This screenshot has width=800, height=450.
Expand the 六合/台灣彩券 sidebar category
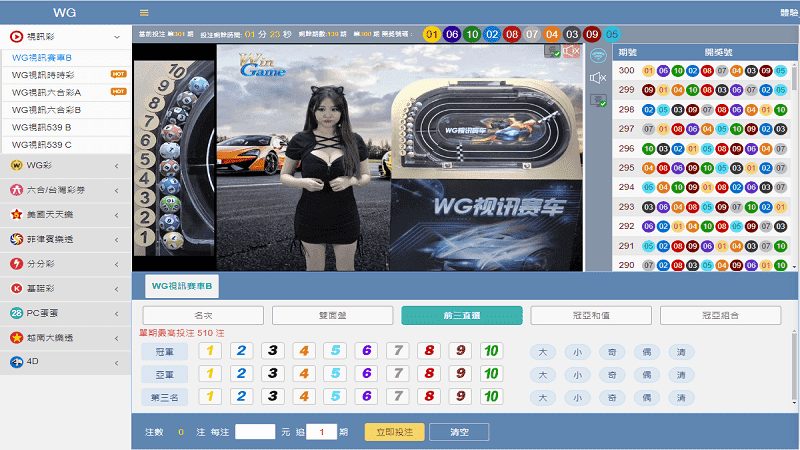point(117,189)
